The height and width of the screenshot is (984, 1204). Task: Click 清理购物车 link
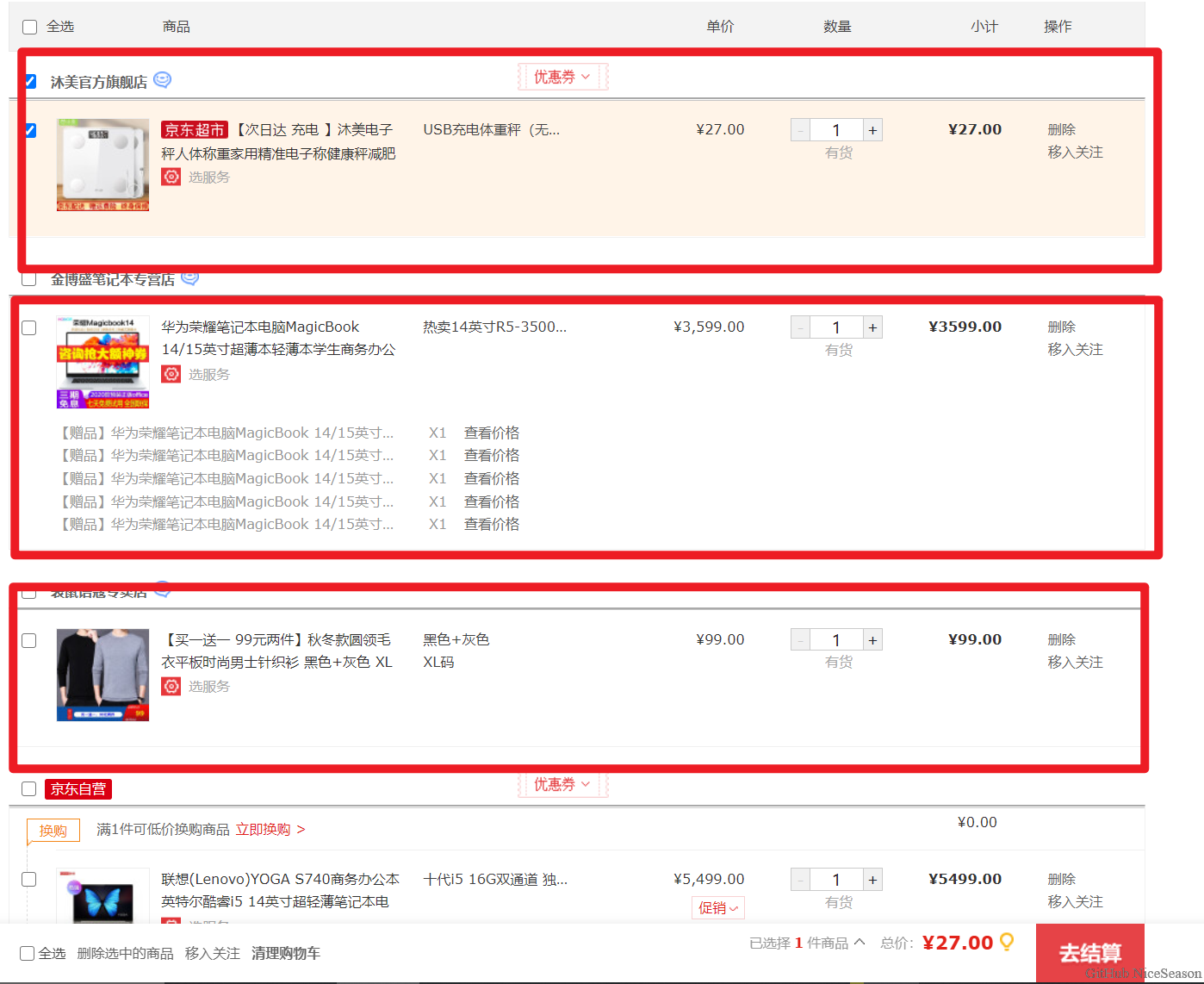[x=286, y=953]
